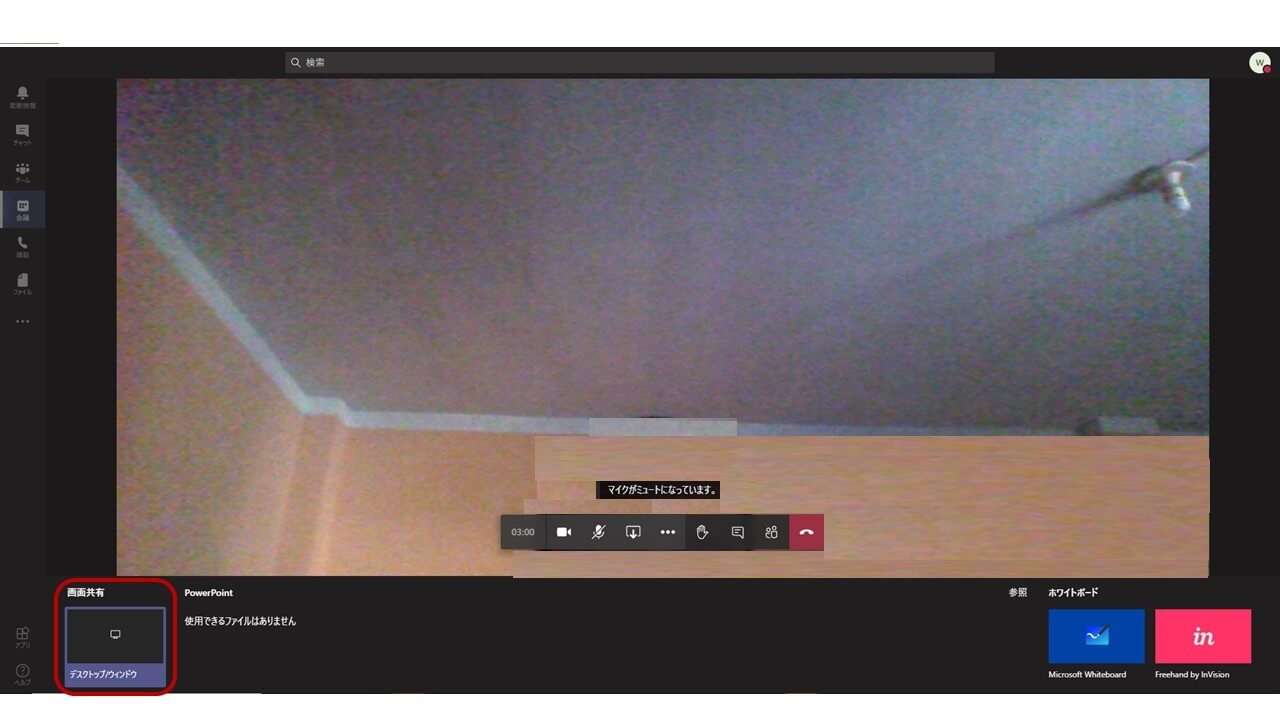Screen dimensions: 1280x720
Task: Open the Chat (チャット) sidebar icon
Action: pyautogui.click(x=22, y=134)
